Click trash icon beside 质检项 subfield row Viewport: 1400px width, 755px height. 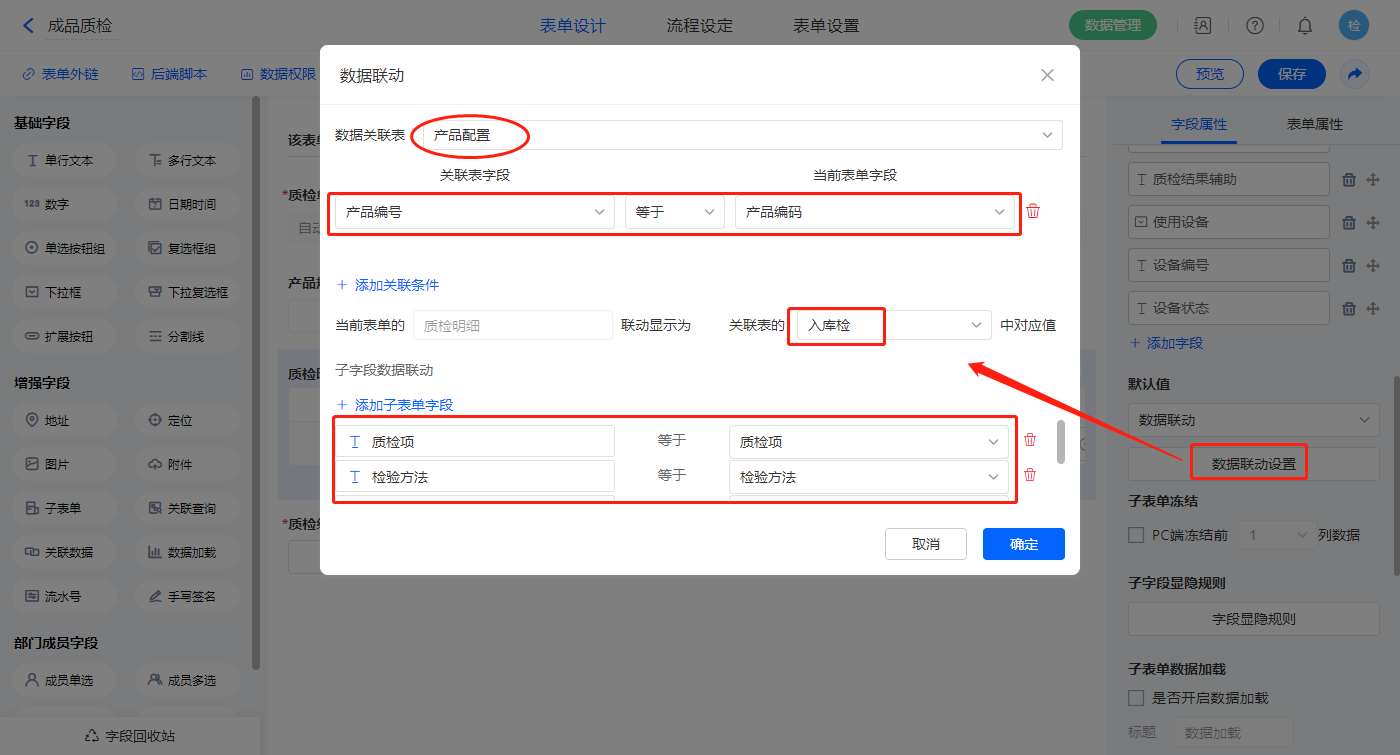coord(1030,440)
